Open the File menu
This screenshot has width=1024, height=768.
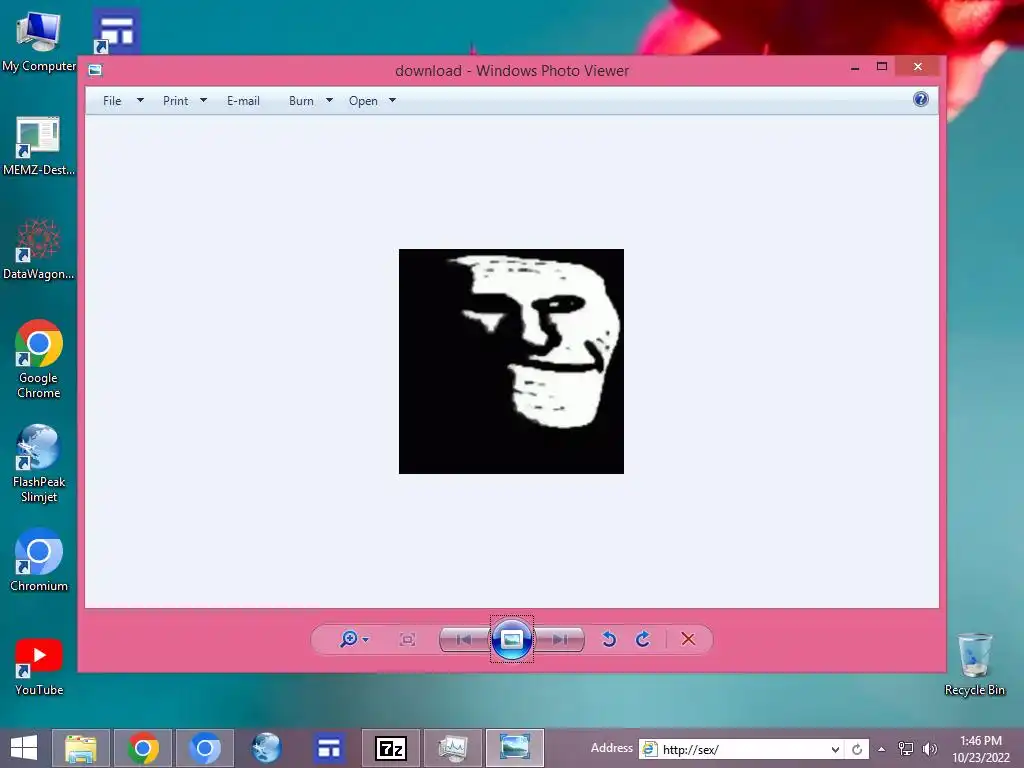click(112, 101)
